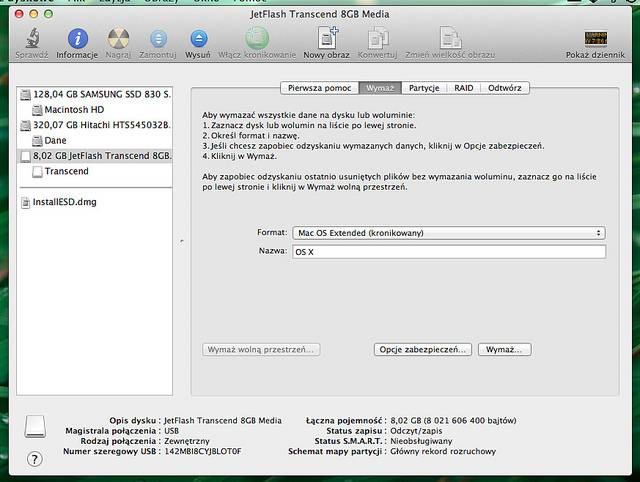
Task: Click the Wymaż wolną przestrzeń button
Action: coord(261,350)
